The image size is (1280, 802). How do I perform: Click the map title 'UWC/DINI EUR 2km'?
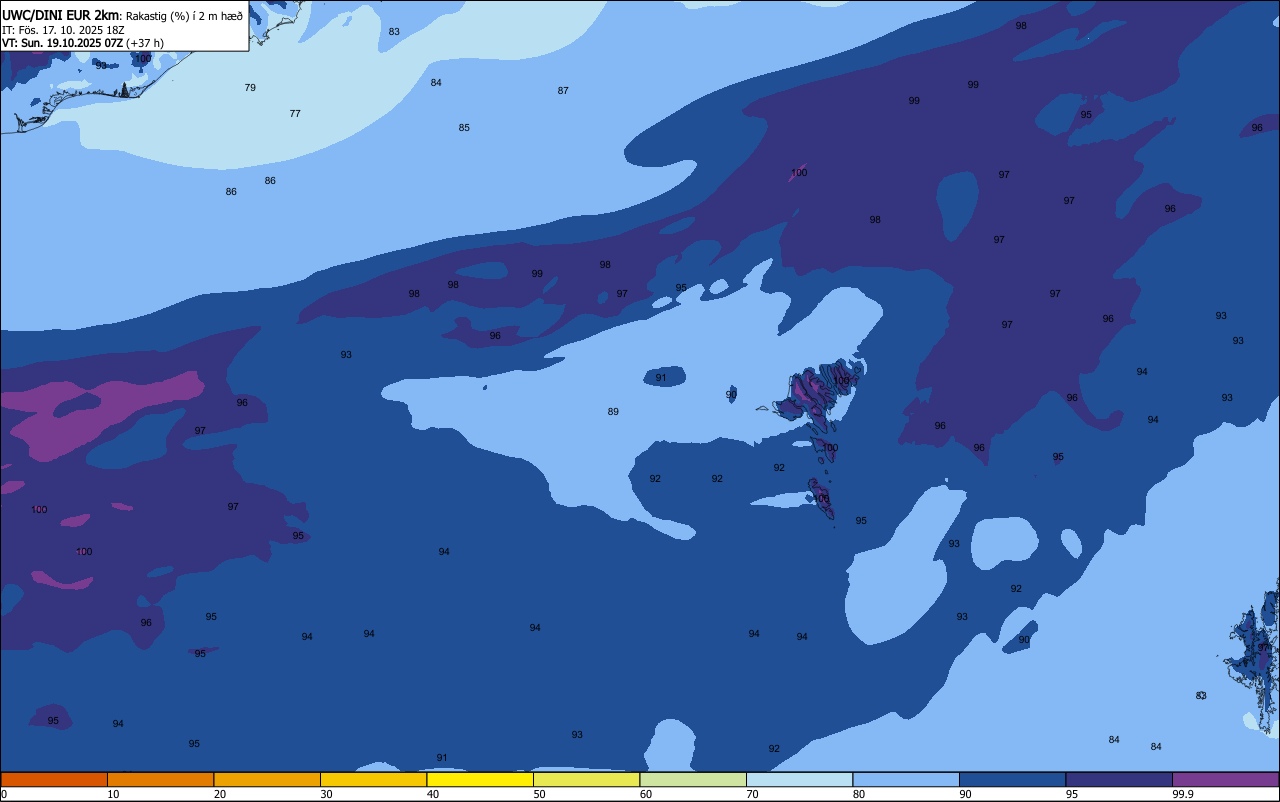click(x=60, y=15)
